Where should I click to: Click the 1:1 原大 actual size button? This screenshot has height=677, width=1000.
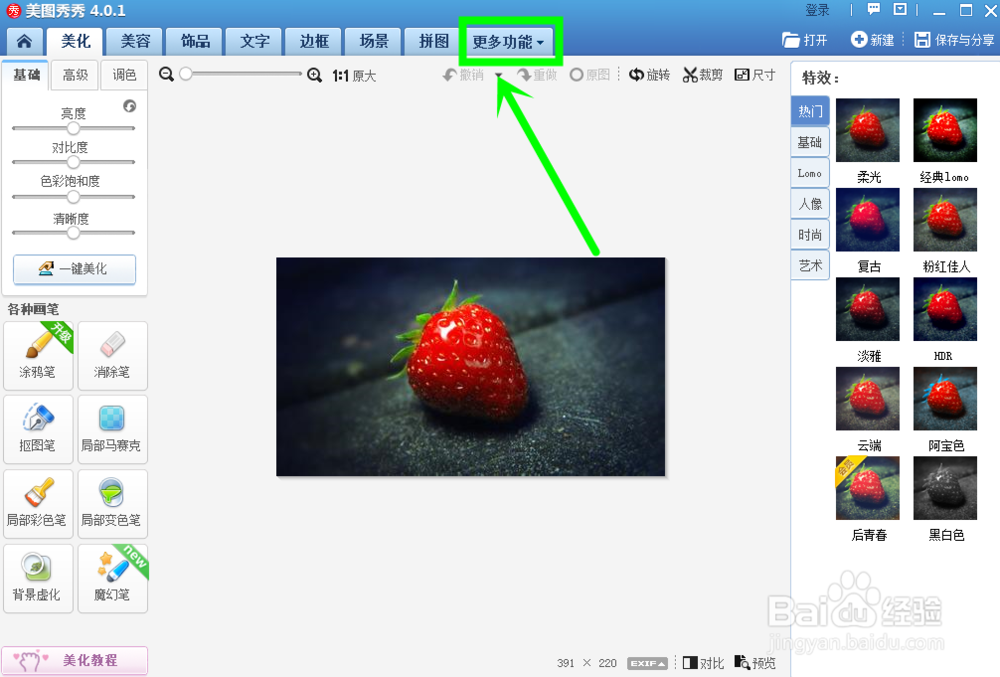tap(355, 76)
